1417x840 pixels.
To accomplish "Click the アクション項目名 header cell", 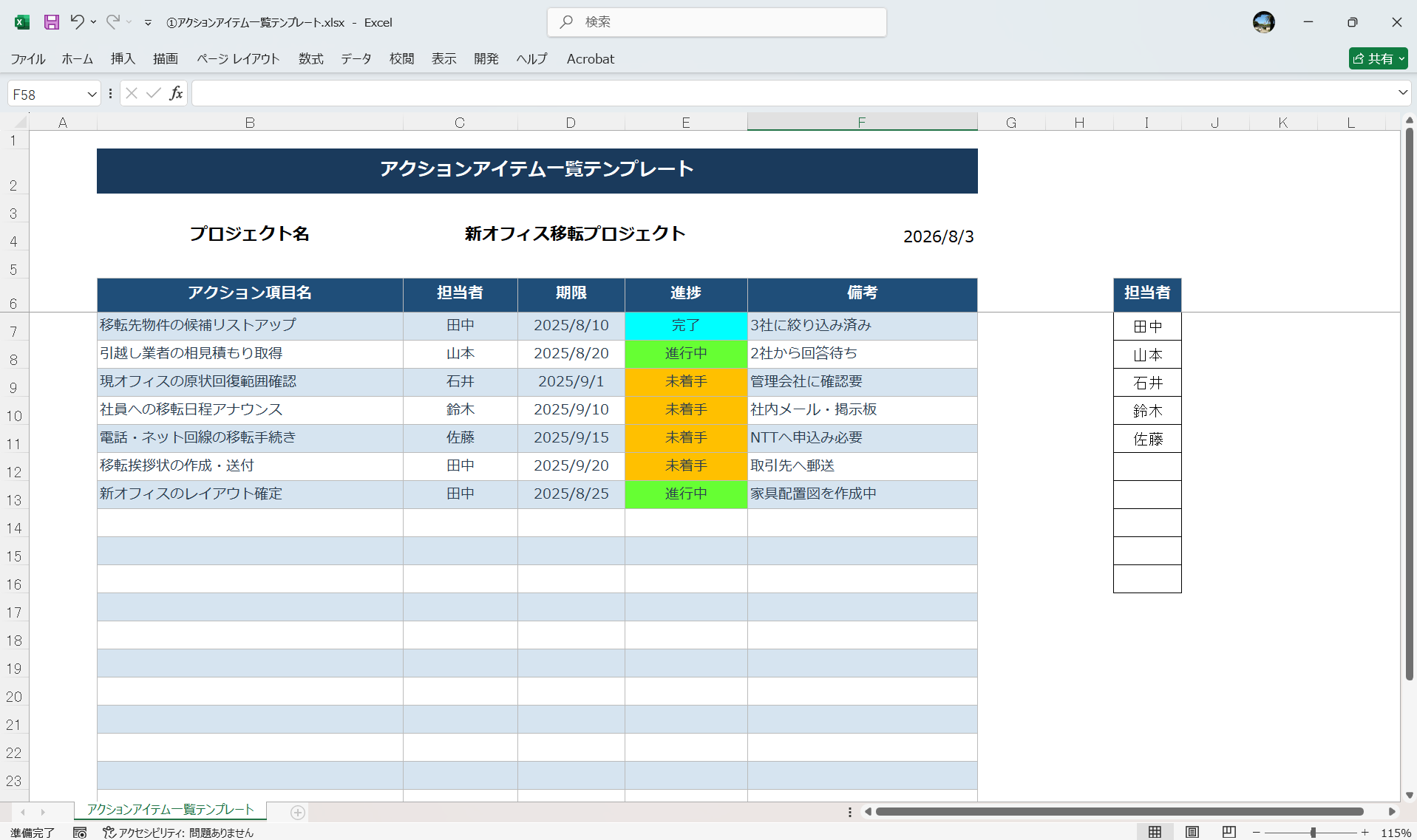I will click(x=250, y=293).
